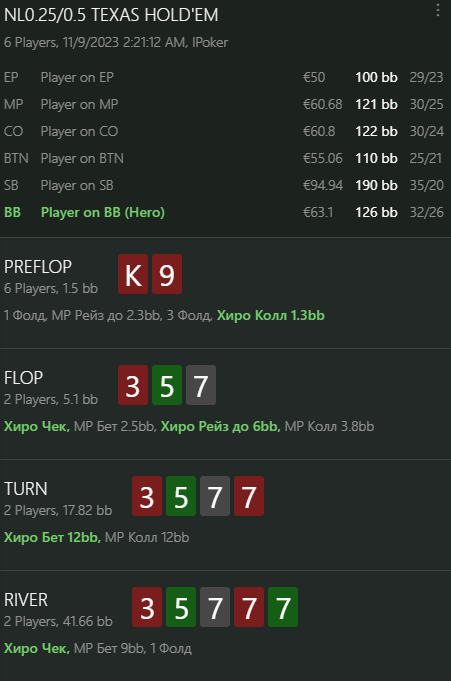
Task: Click the Player on BB (Hero) row
Action: (224, 212)
